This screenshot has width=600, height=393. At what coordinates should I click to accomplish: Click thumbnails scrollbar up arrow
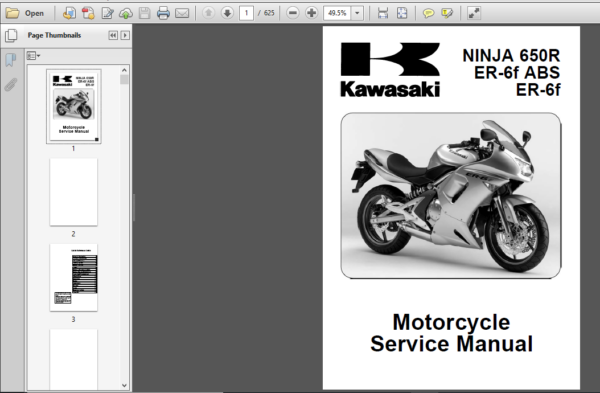[x=124, y=70]
